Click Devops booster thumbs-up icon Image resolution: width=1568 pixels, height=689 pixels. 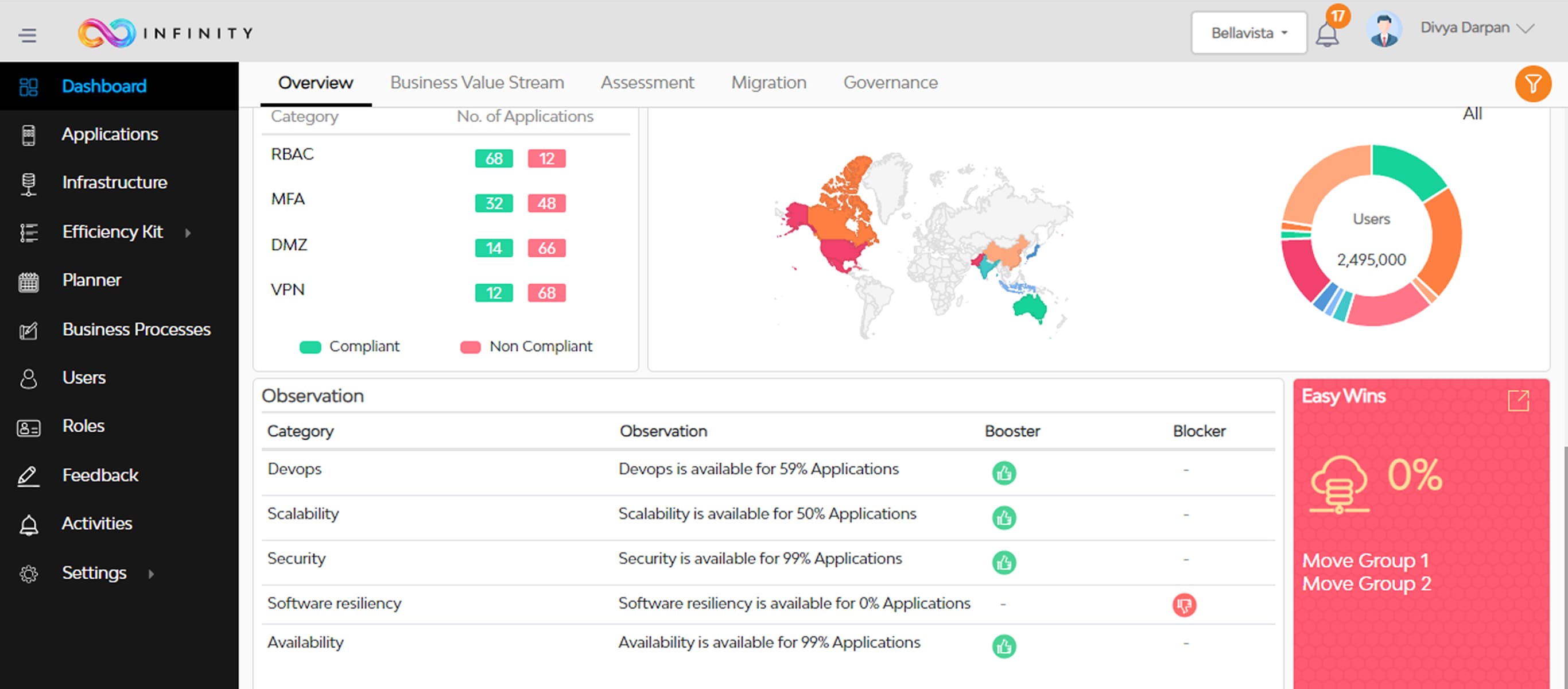[1004, 473]
